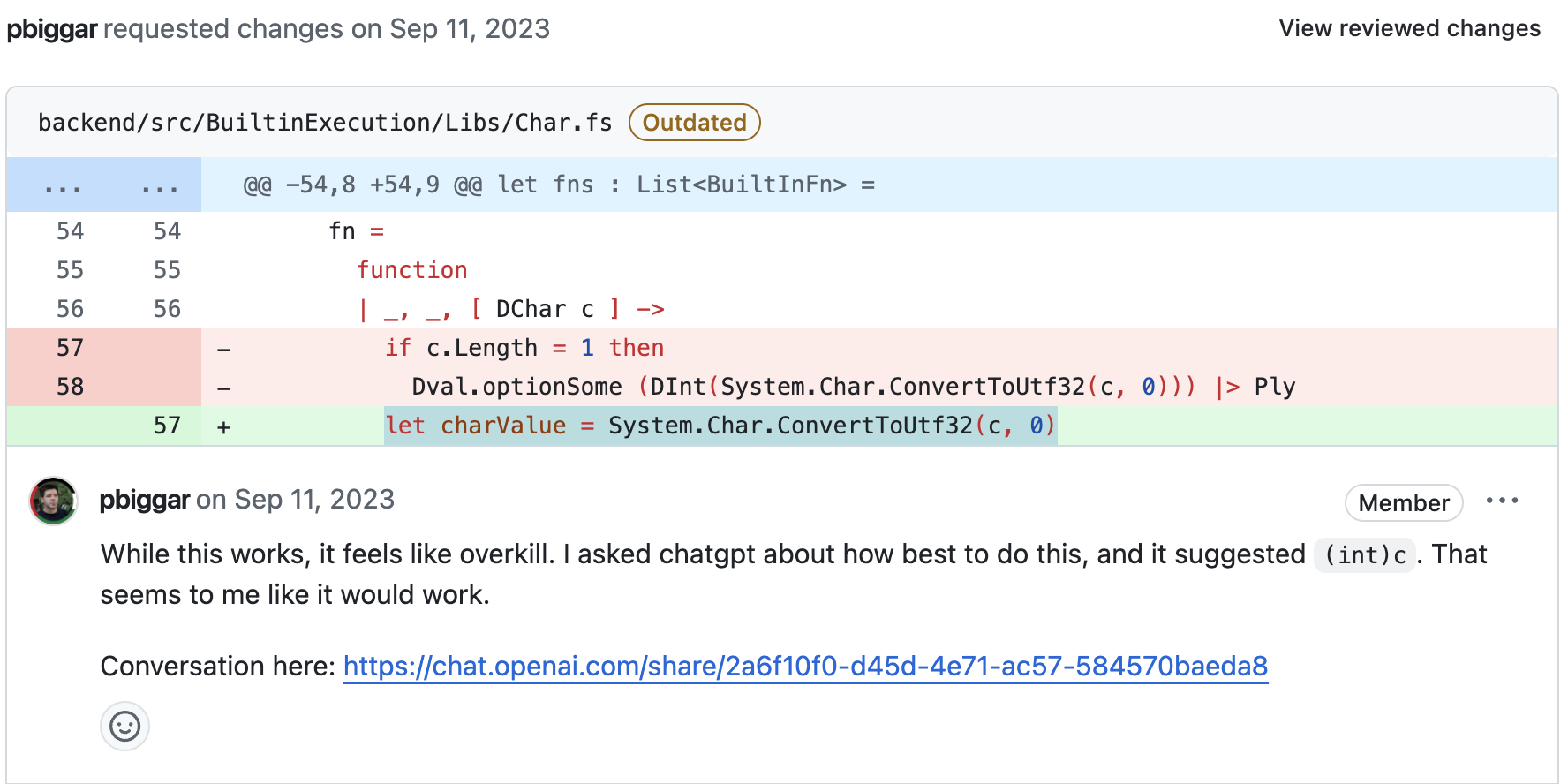
Task: Click the inline (int)c code snippet
Action: [x=1364, y=555]
